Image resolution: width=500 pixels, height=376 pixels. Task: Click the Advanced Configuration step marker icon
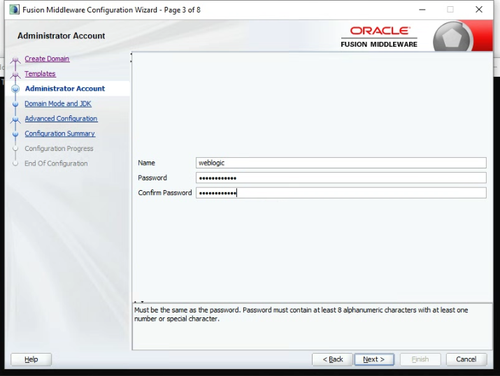pos(15,120)
